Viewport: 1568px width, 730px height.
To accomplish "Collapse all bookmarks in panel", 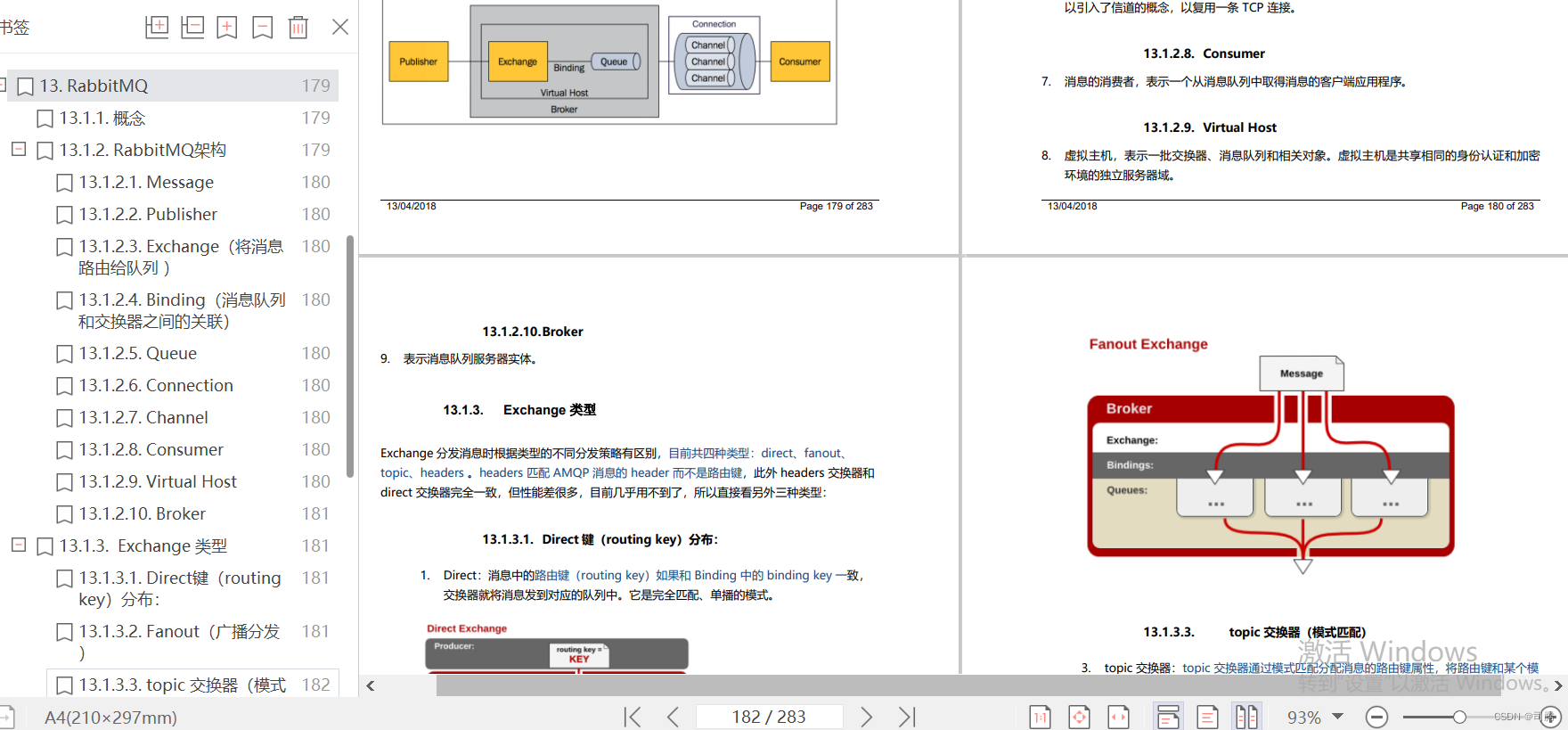I will pyautogui.click(x=192, y=27).
